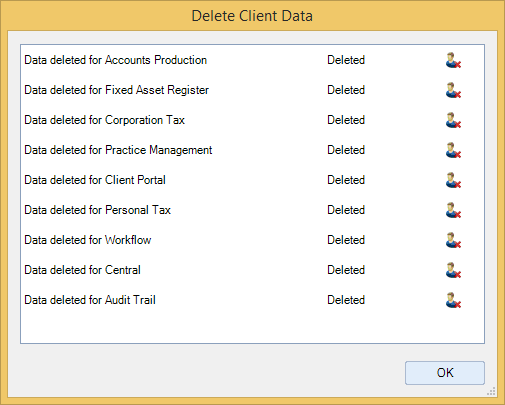Click the deleted-user icon for Personal Tax
Image resolution: width=505 pixels, height=405 pixels.
[x=453, y=210]
